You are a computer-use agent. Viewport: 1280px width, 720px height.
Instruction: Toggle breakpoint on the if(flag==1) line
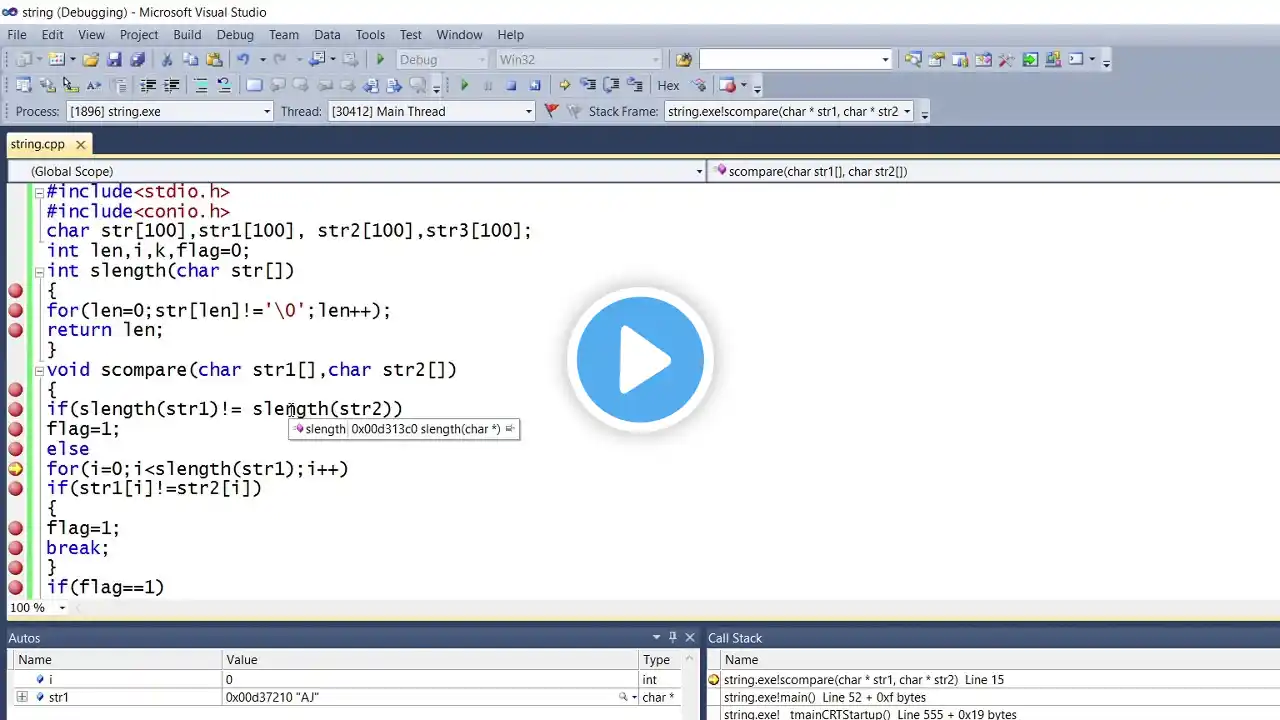15,588
